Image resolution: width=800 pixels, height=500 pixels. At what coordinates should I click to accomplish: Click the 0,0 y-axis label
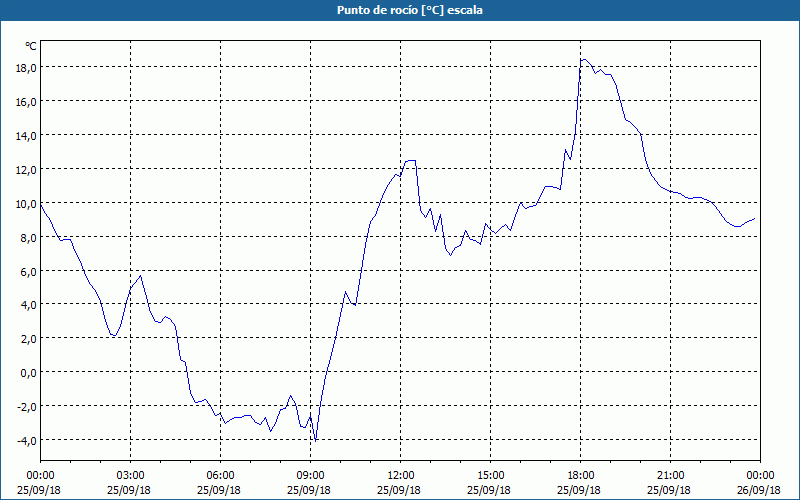[28, 373]
